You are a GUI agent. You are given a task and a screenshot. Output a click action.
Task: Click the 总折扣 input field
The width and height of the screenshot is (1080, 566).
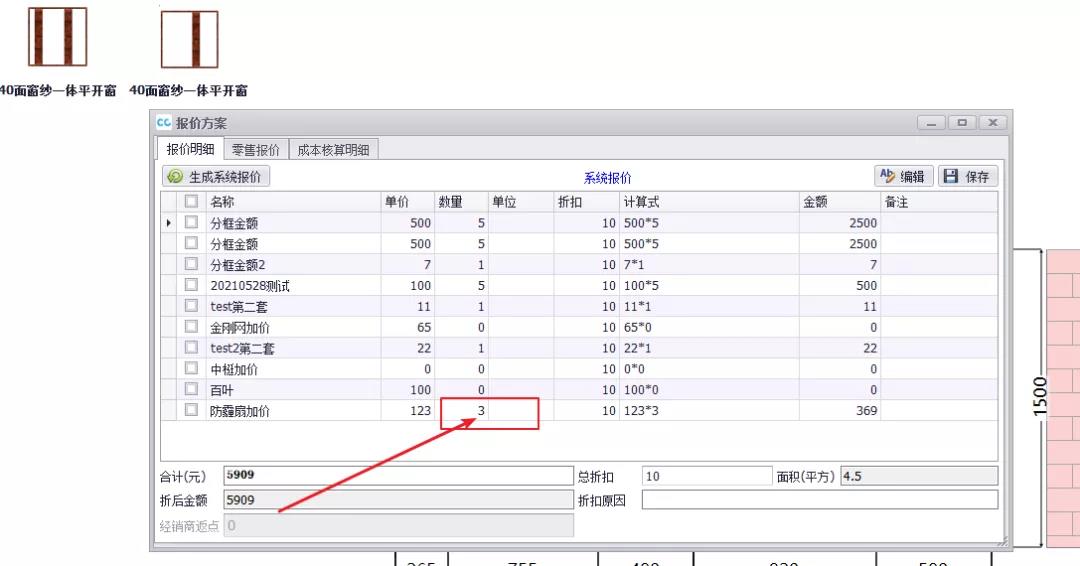pos(706,476)
